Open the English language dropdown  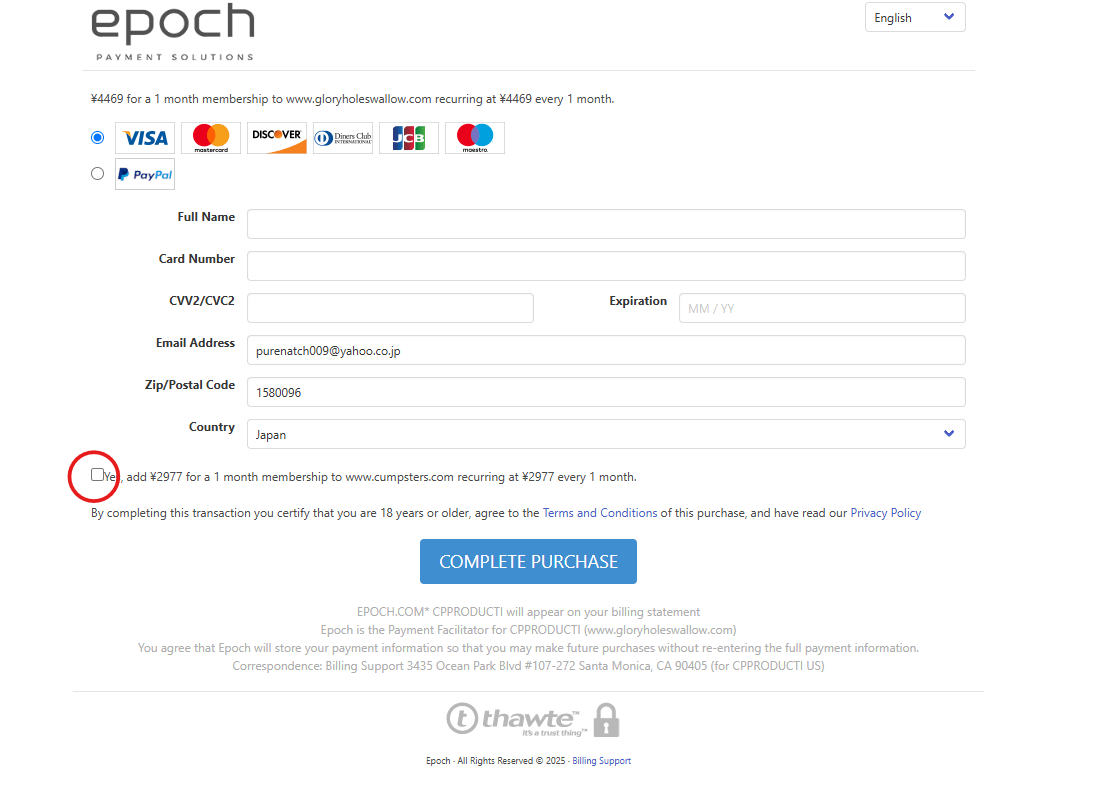[x=914, y=17]
